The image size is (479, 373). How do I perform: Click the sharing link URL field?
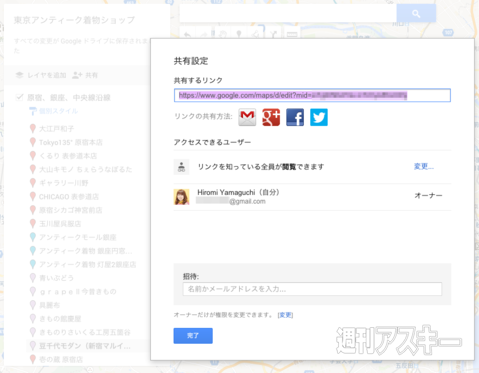coord(312,95)
